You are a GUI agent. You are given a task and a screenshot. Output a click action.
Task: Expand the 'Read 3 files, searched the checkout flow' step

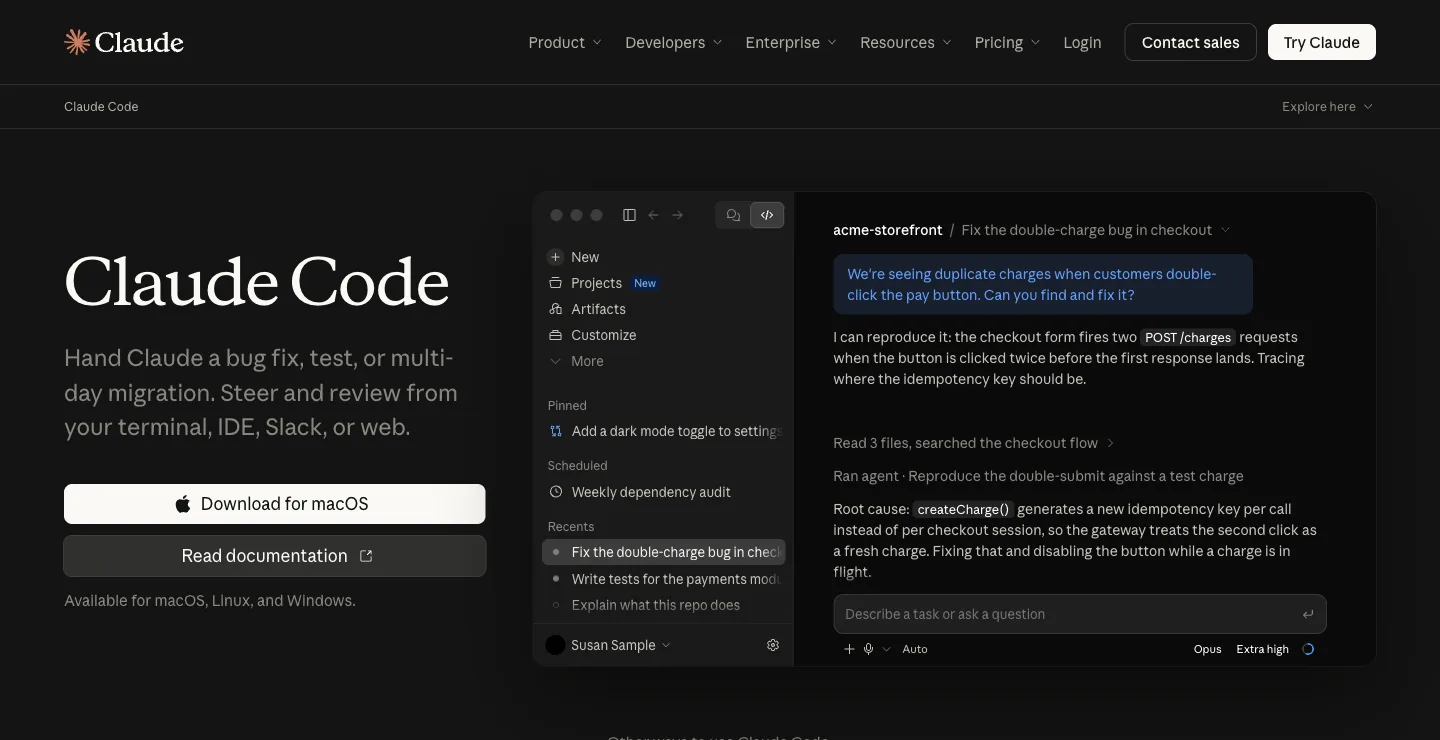(x=973, y=443)
